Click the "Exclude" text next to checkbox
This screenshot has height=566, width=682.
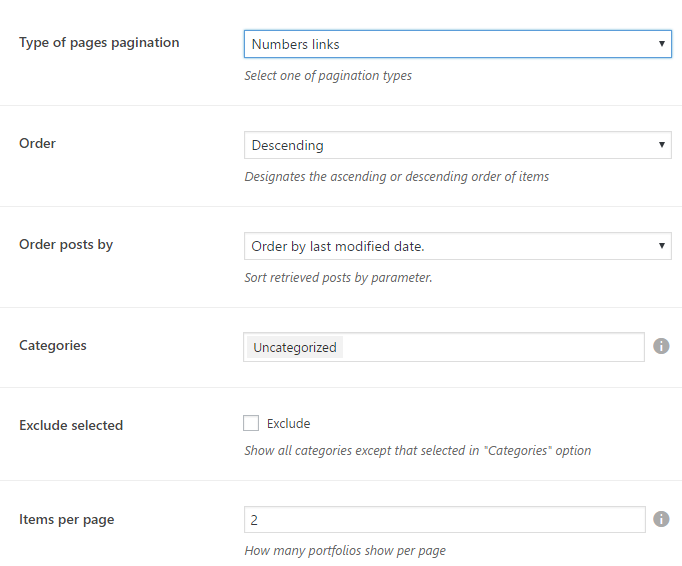coord(288,423)
